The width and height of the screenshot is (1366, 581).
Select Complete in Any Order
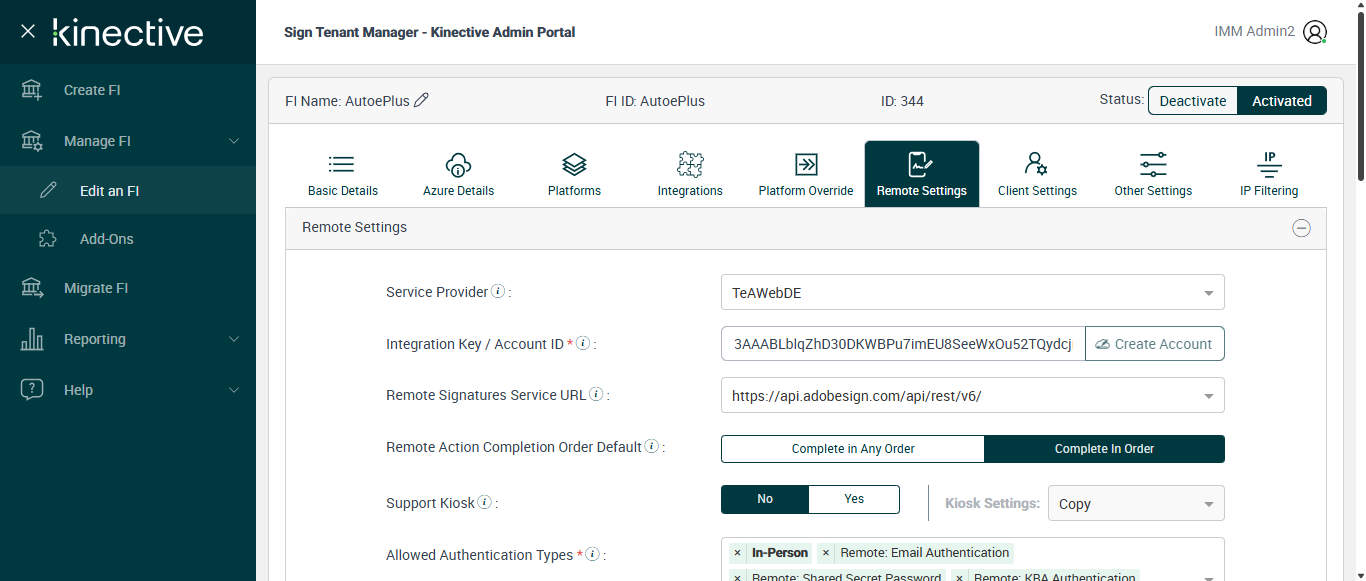point(853,449)
